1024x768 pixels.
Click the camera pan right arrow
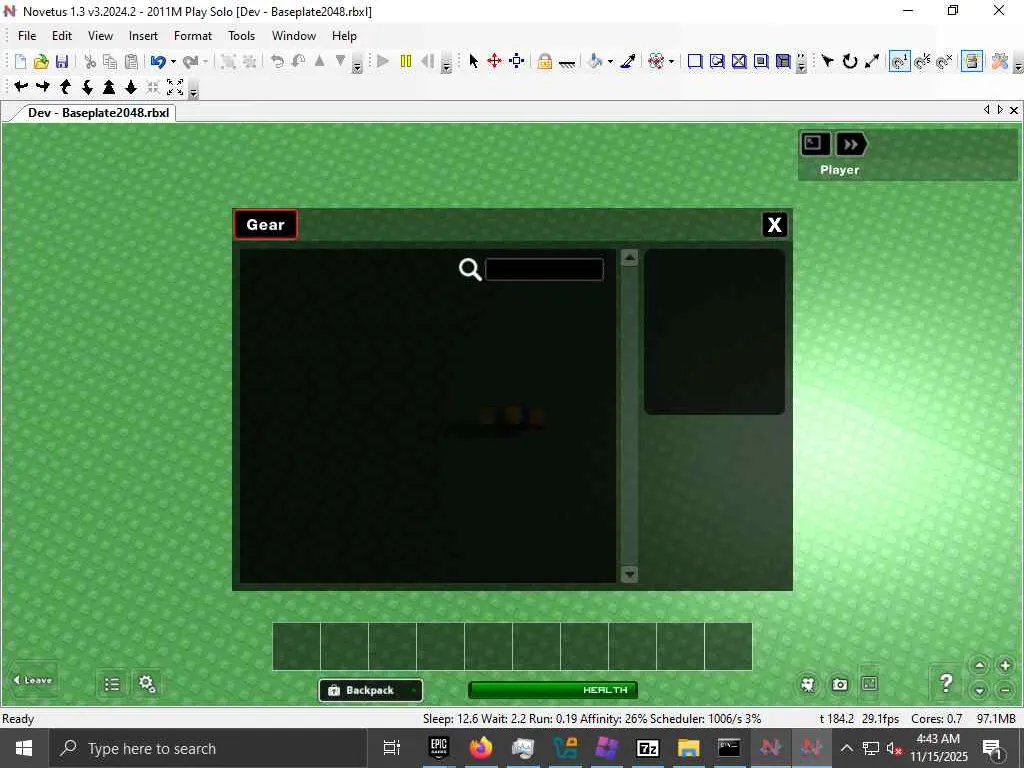pyautogui.click(x=43, y=86)
